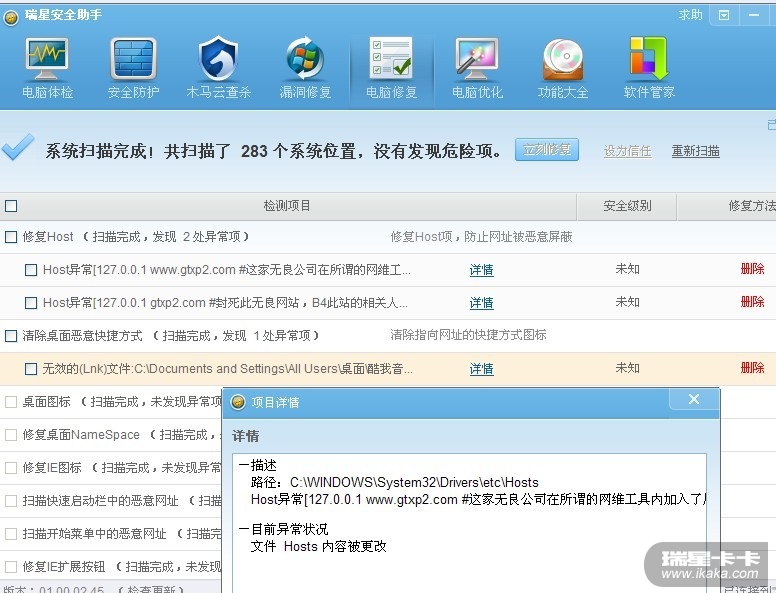Check the 清除桌面恶意快捷方式 group checkbox
The image size is (776, 593).
[x=11, y=336]
